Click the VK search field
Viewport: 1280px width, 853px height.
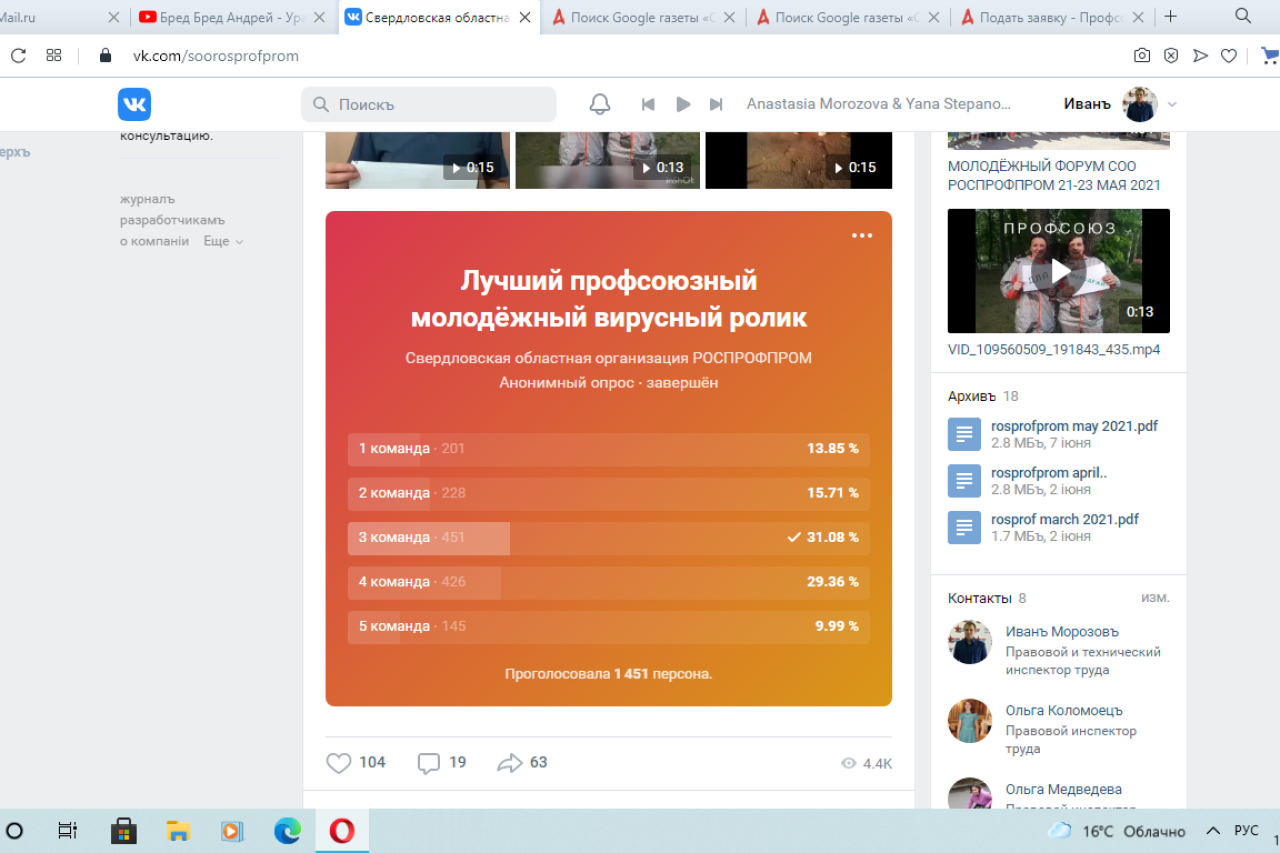(429, 104)
